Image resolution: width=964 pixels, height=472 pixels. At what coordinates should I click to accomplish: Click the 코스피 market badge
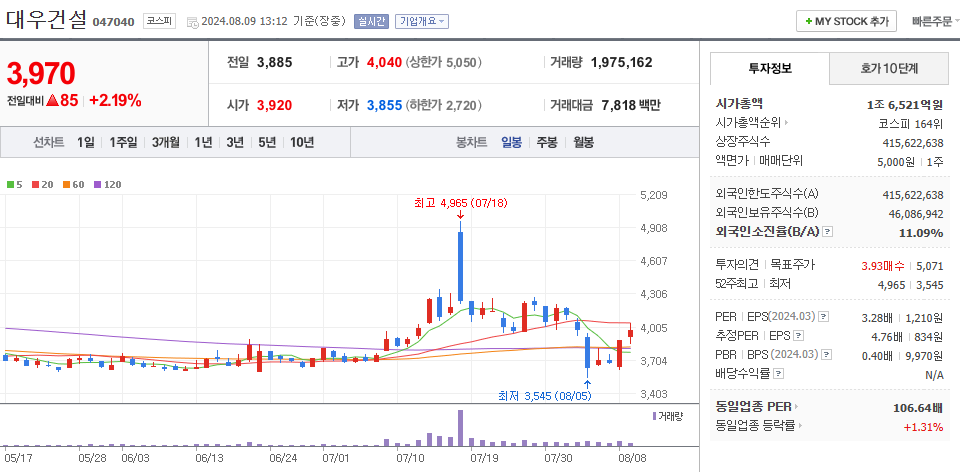click(x=159, y=21)
